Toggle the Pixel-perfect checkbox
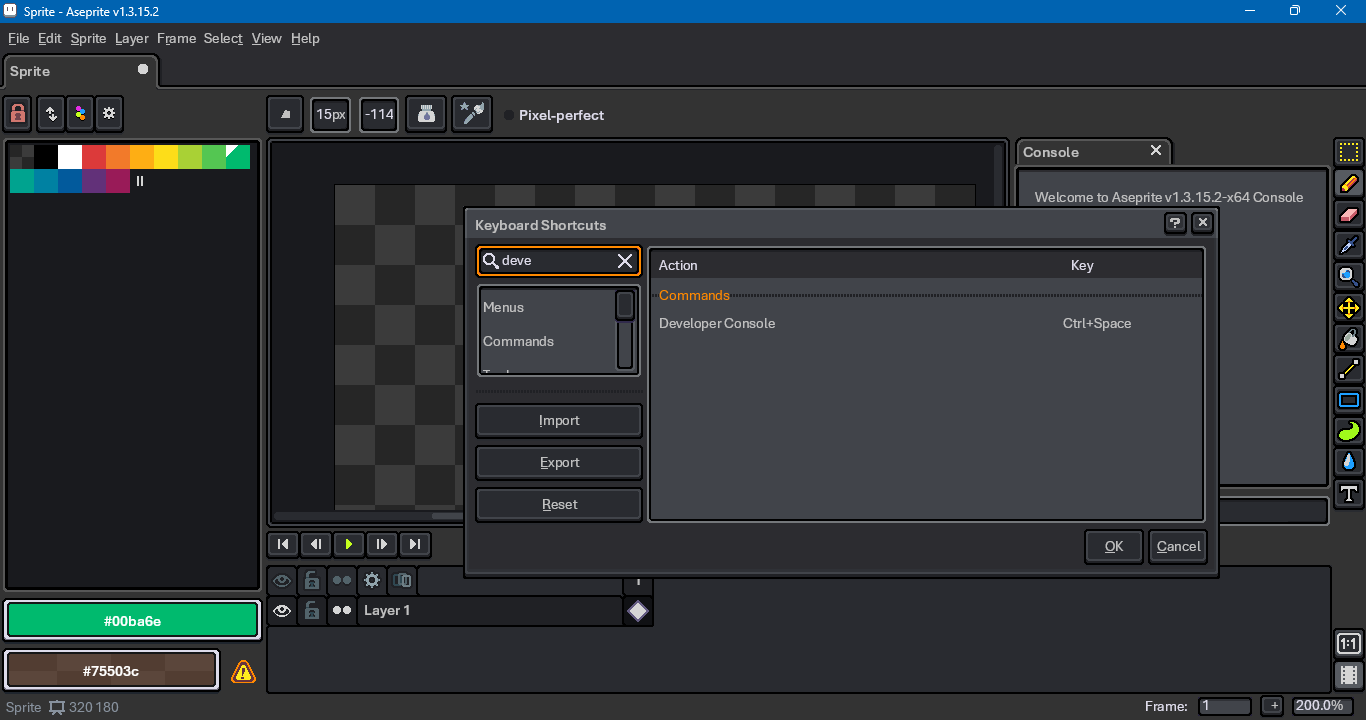The image size is (1366, 720). click(x=509, y=115)
